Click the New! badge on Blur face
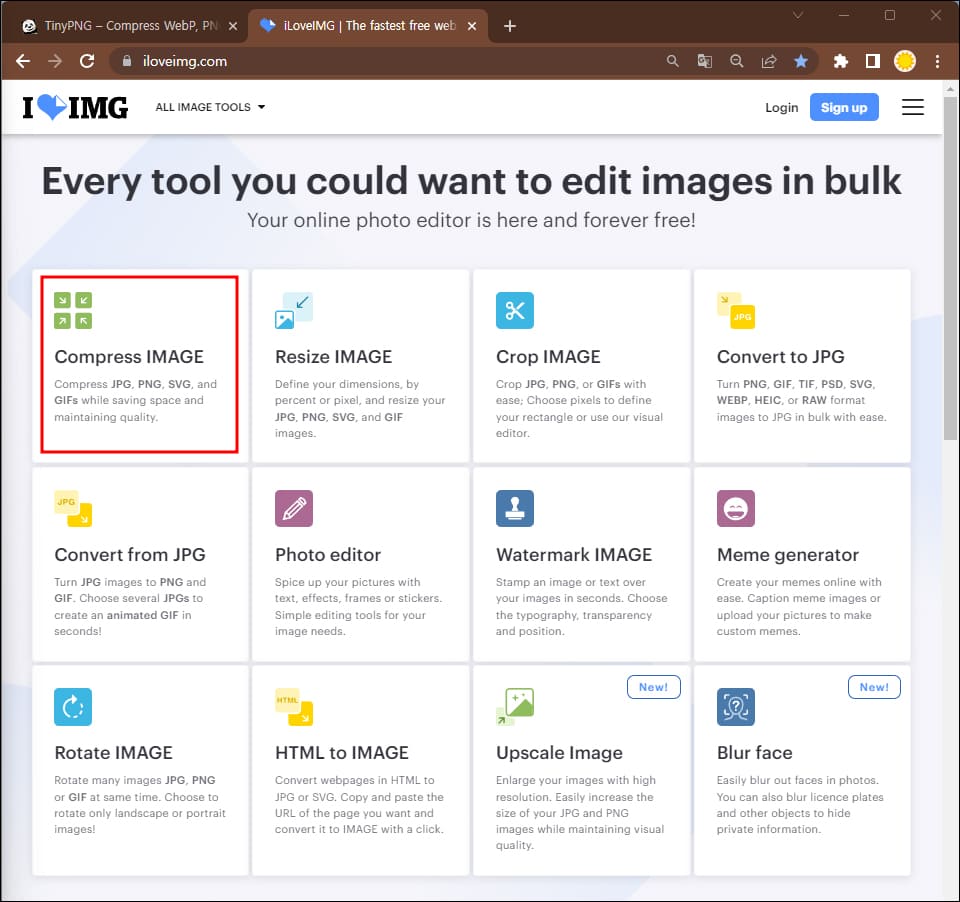This screenshot has width=960, height=902. (874, 687)
